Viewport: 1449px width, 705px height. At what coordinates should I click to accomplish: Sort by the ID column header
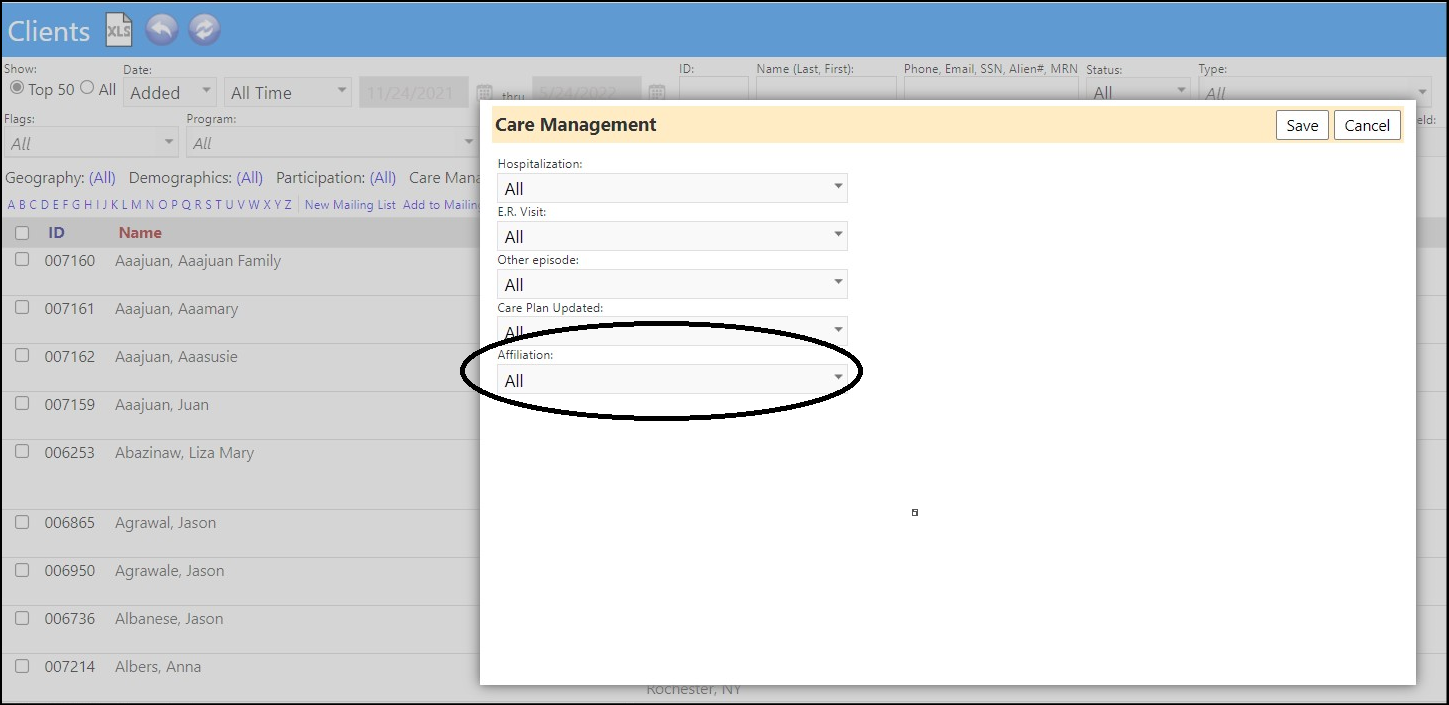coord(57,232)
